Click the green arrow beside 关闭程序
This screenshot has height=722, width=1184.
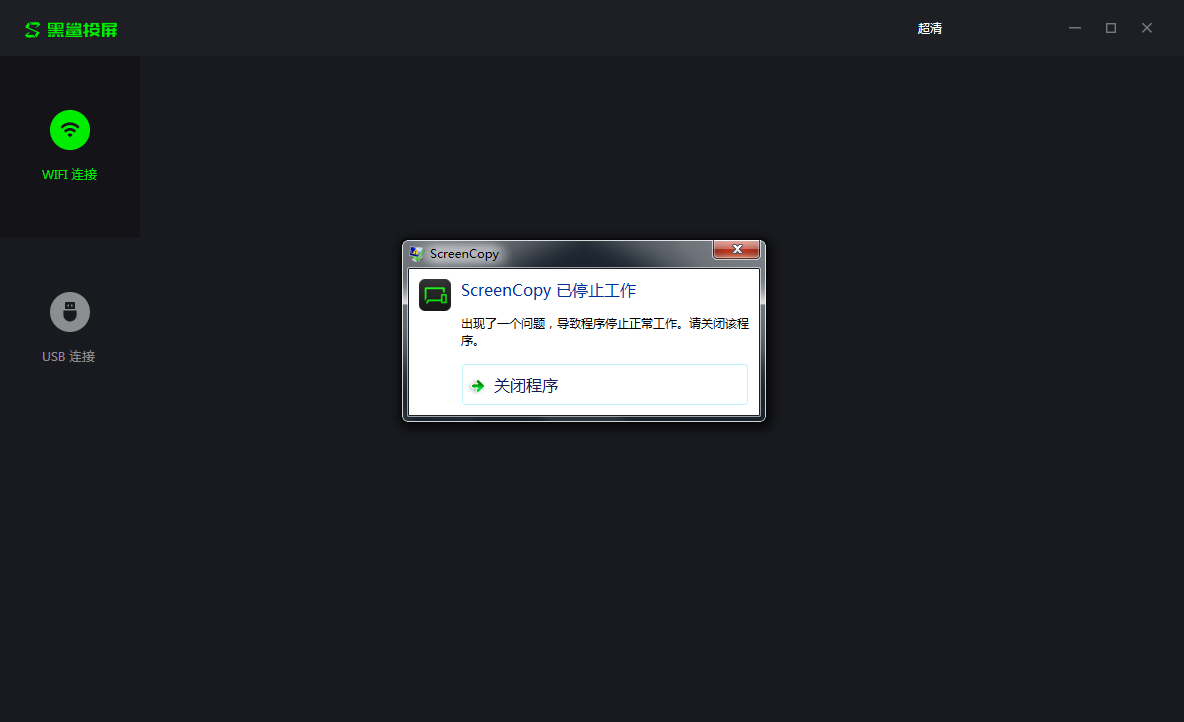(477, 386)
